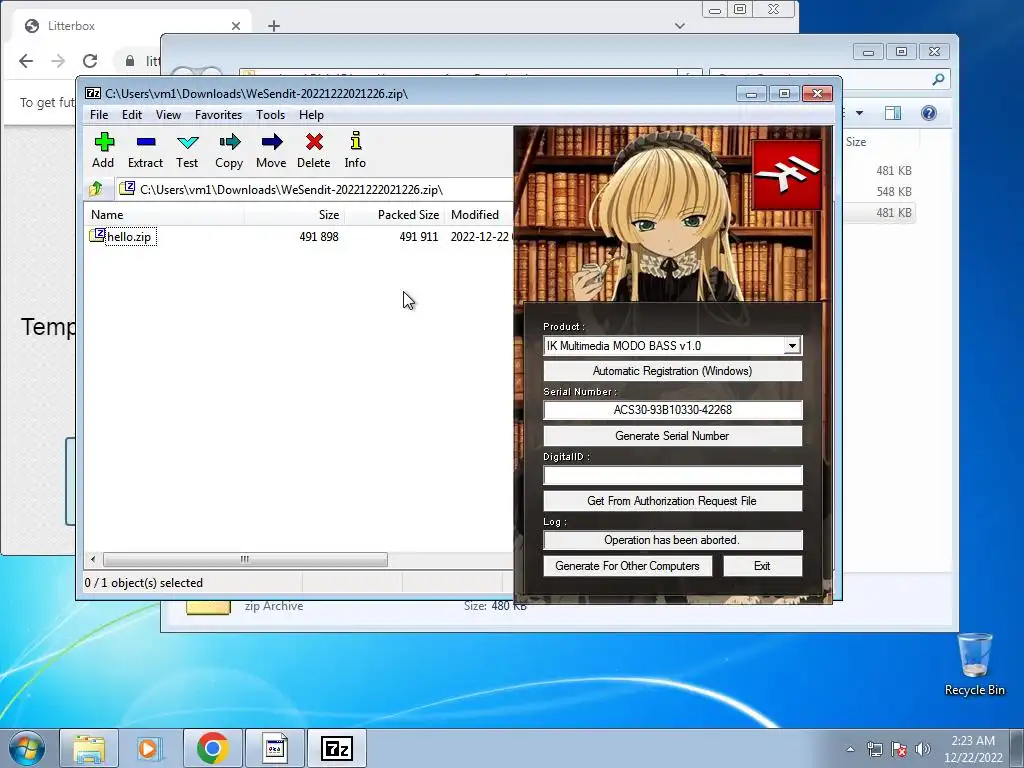Click the site lock icon in Chrome
Viewport: 1024px width, 768px height.
pos(130,61)
